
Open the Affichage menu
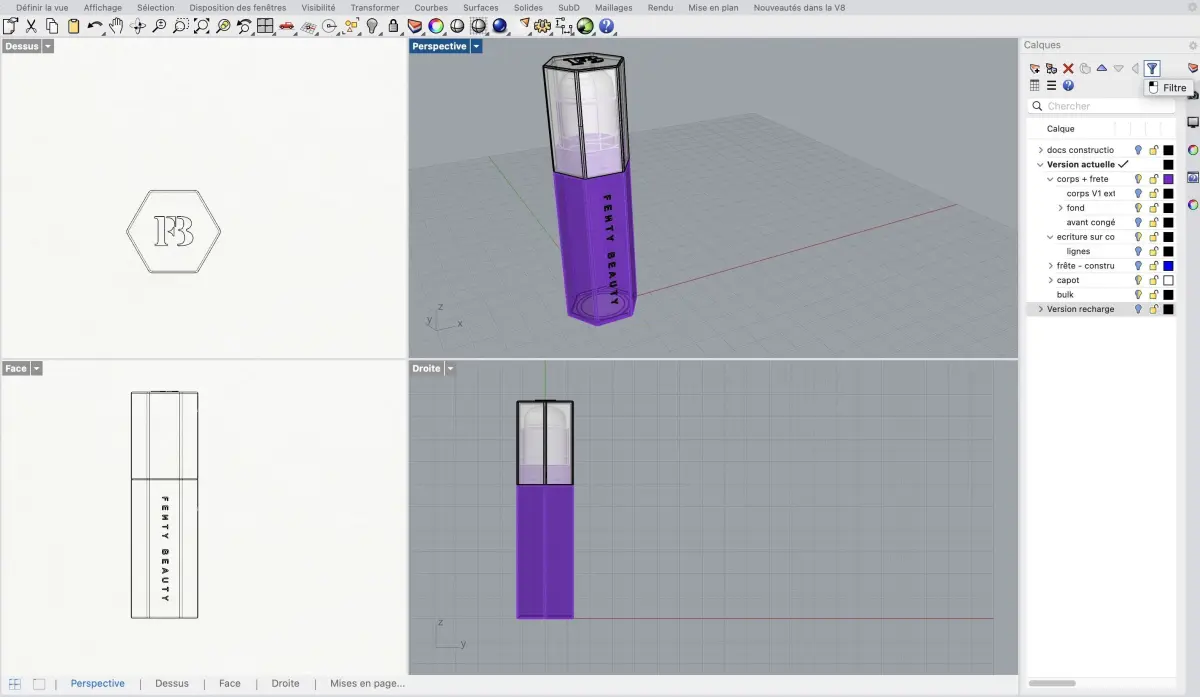103,7
